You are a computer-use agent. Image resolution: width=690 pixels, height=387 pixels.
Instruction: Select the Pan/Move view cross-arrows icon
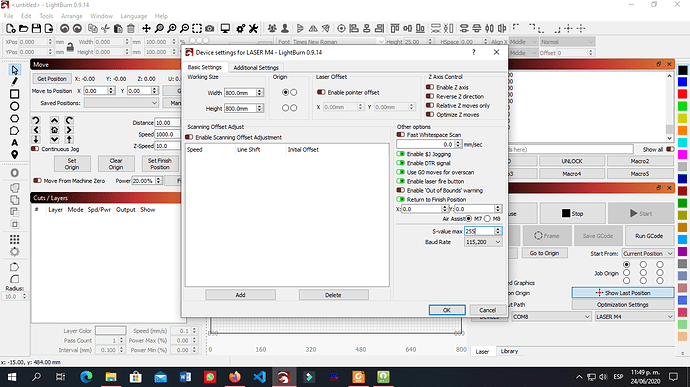146,29
